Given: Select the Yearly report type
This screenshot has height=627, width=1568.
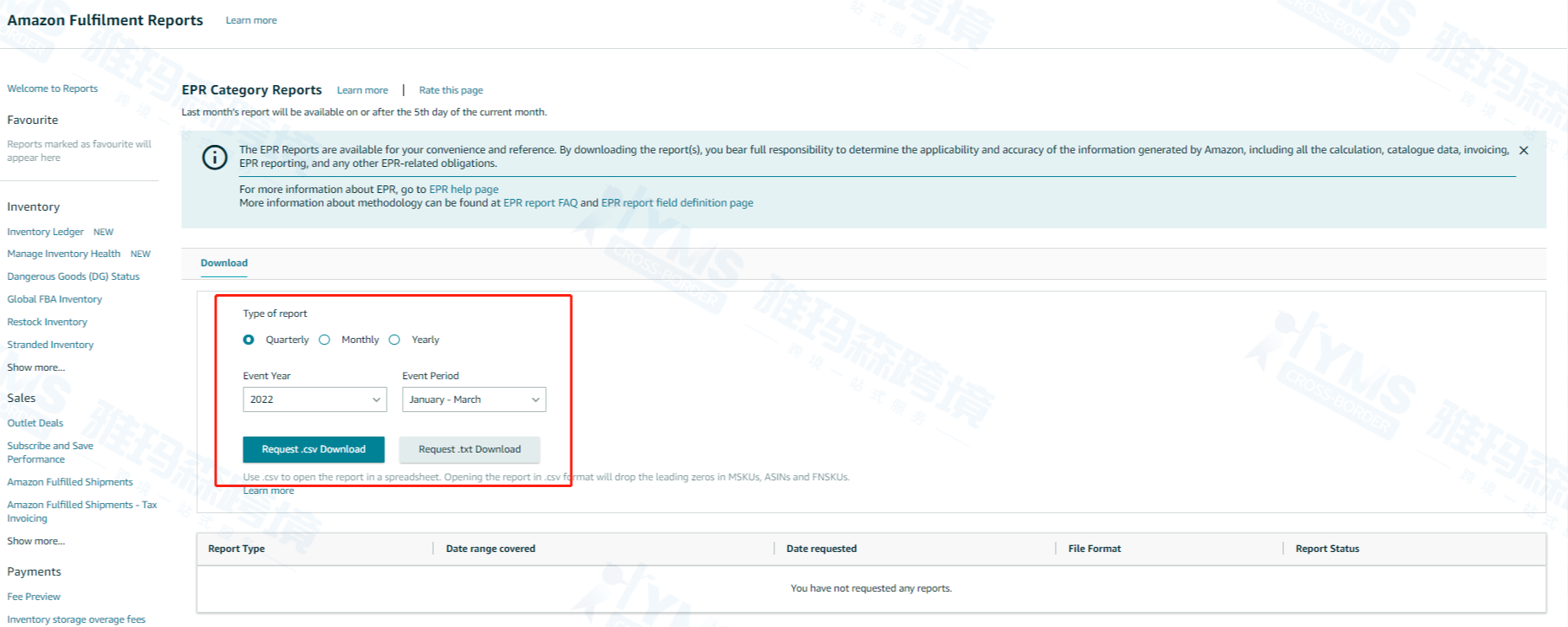Looking at the screenshot, I should (x=394, y=340).
